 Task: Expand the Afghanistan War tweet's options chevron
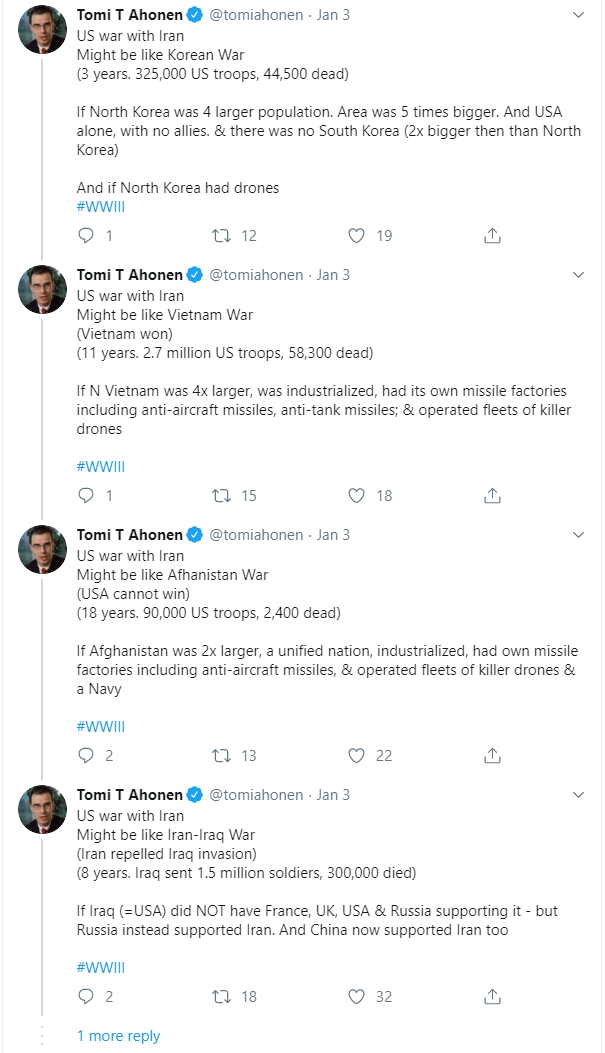578,535
